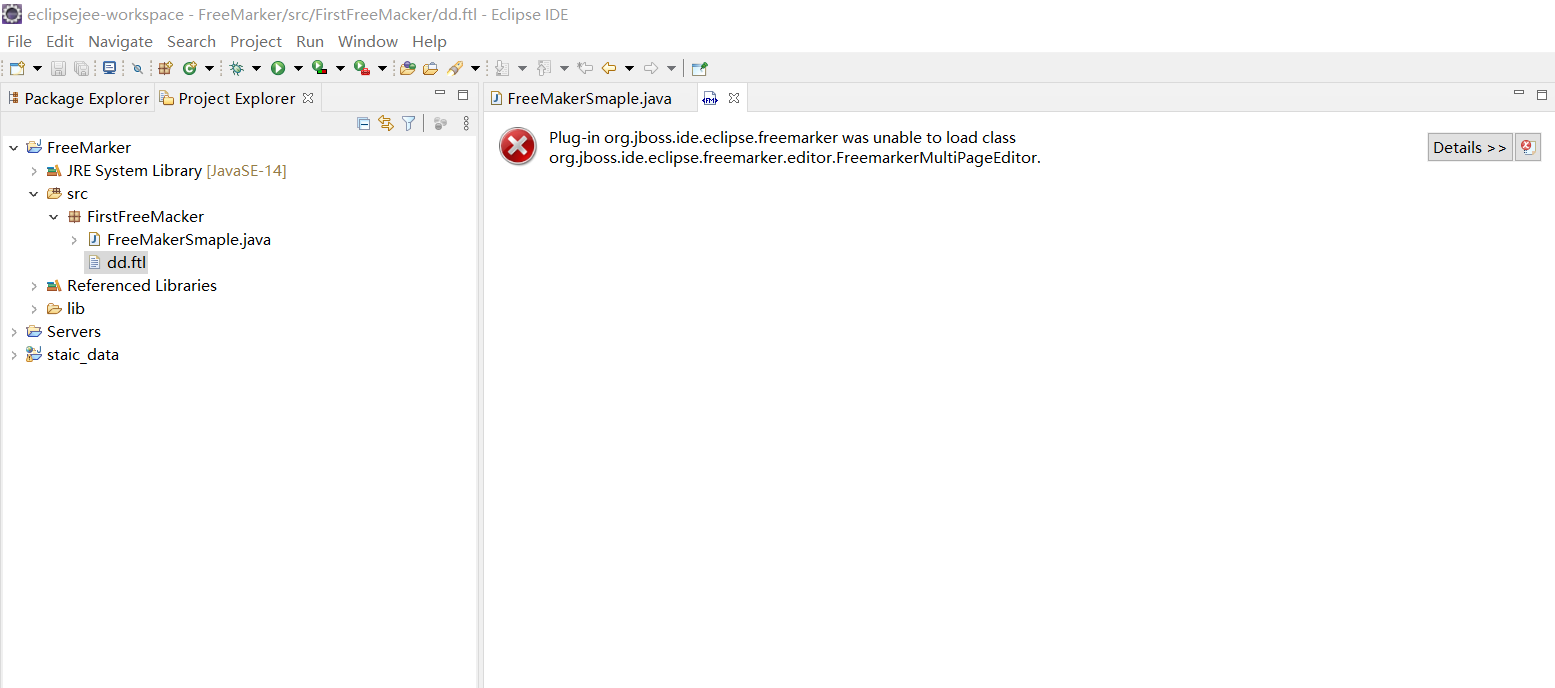Click the Forward navigation arrow

pos(651,68)
